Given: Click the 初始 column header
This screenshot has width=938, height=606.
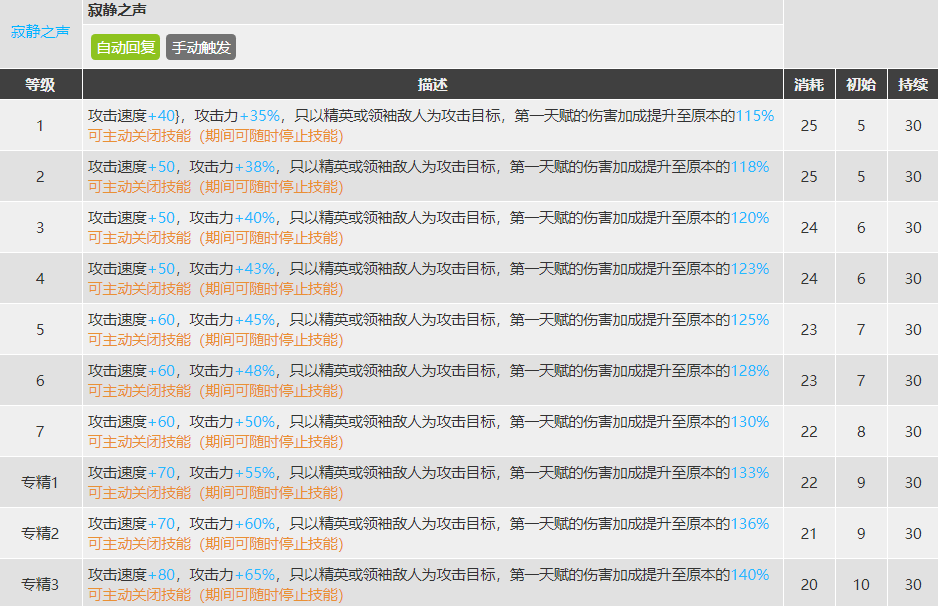Looking at the screenshot, I should (x=861, y=84).
